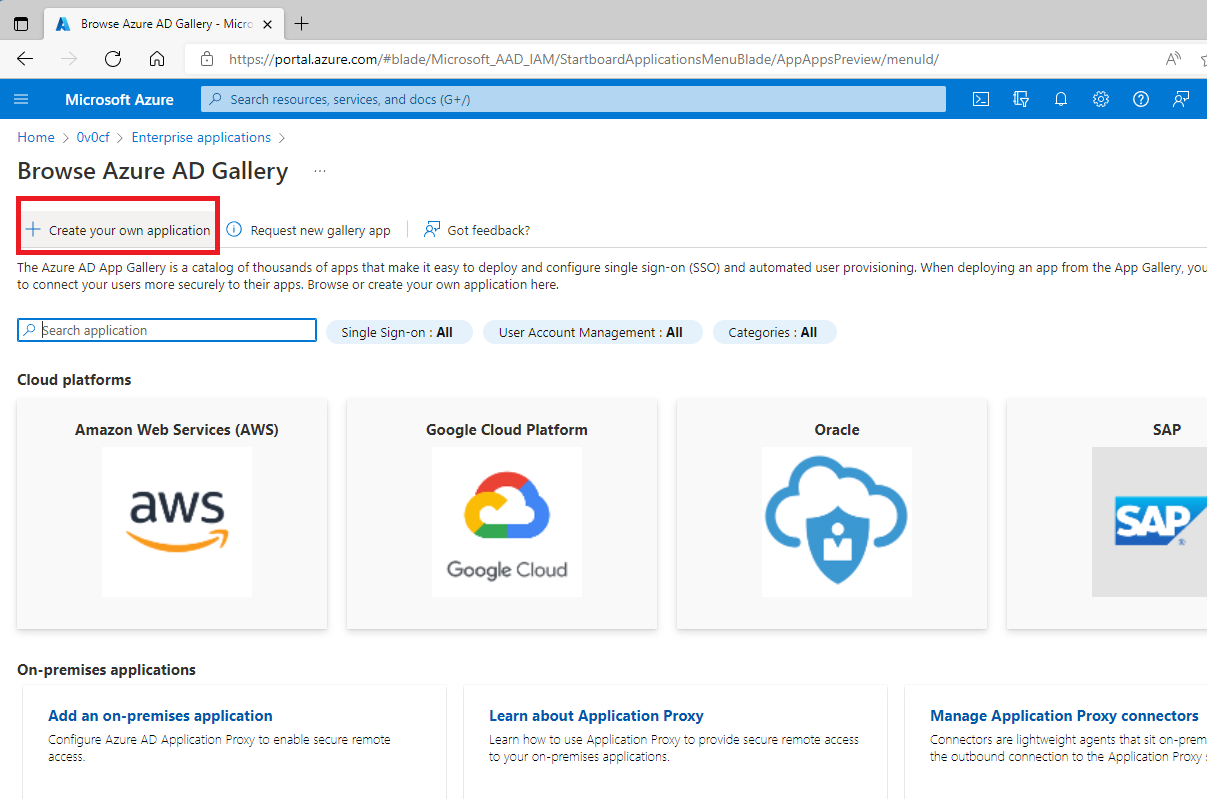Click the browser address bar URL
Screen dimensions: 1207x799
click(584, 59)
